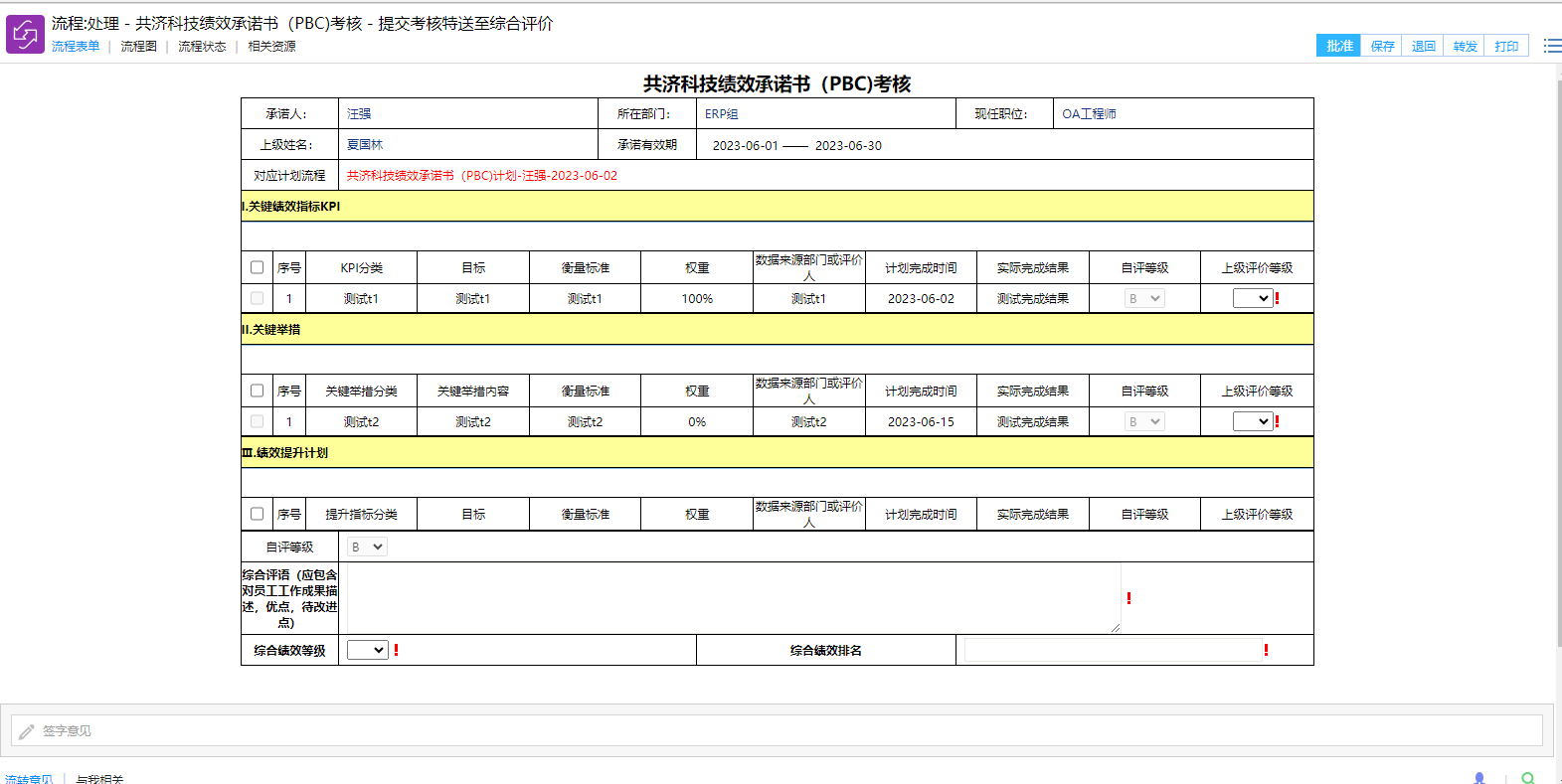Check the select-all checkbox in KPI table header
Screen dimensions: 1562x784
pos(258,267)
